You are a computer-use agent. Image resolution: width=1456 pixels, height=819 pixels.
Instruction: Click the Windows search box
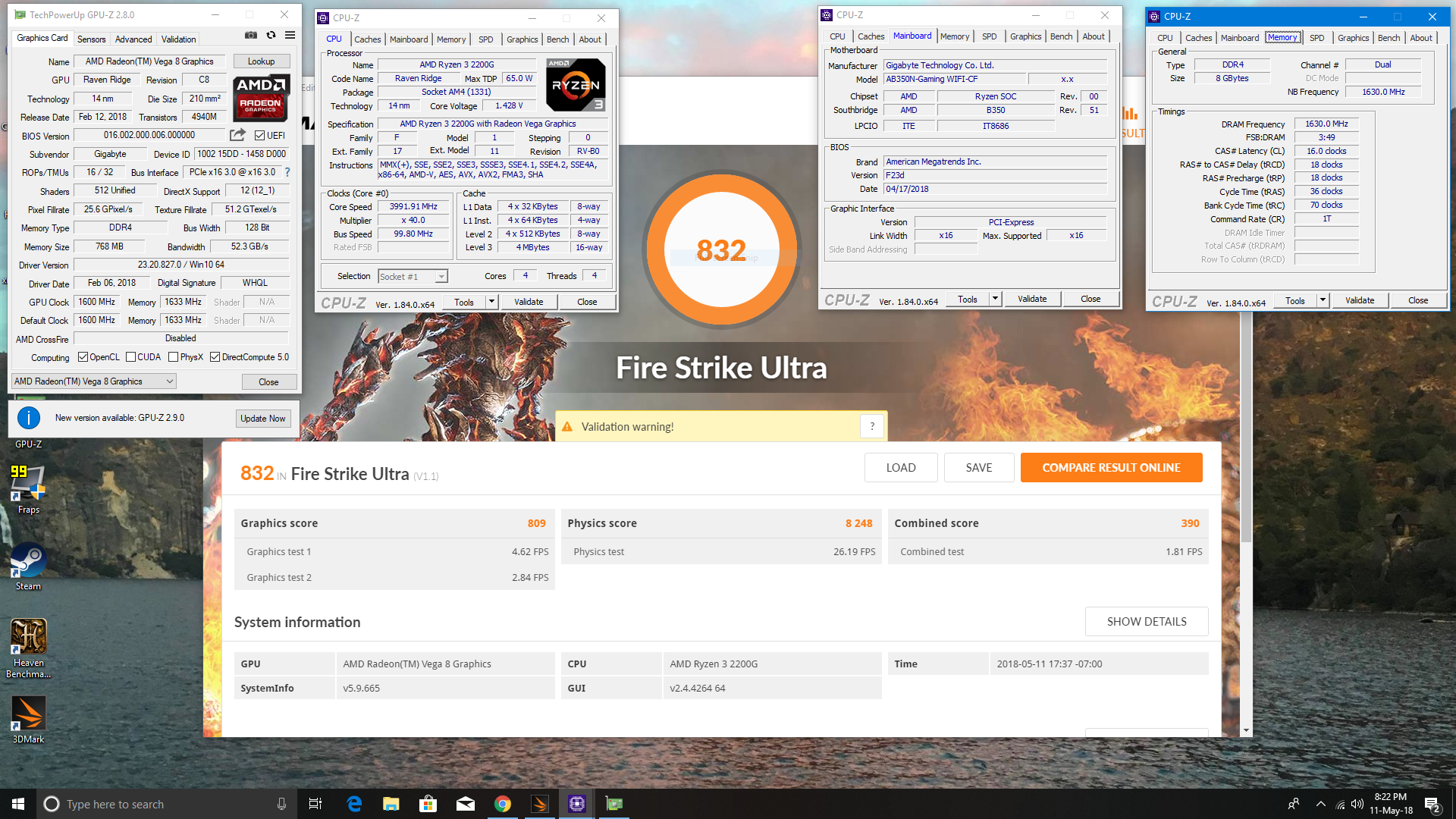pos(165,804)
